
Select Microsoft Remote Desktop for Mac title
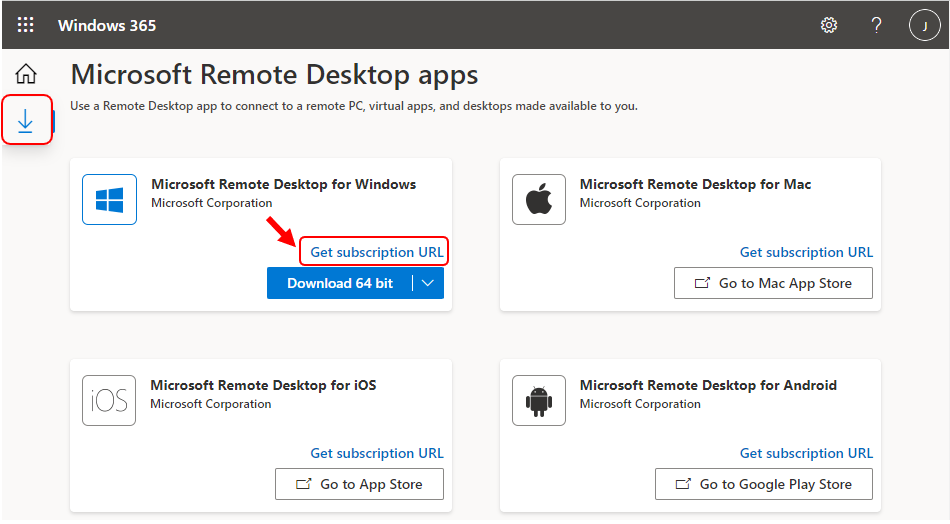696,184
